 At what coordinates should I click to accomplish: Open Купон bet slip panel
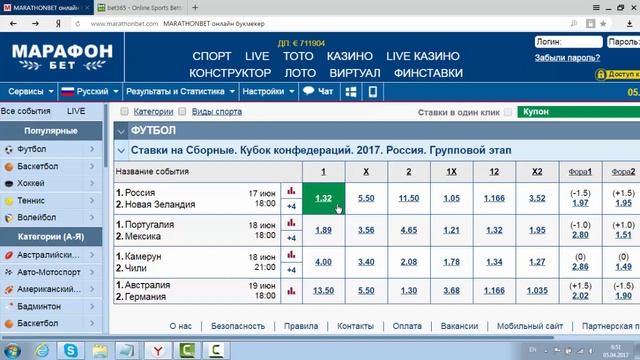coord(579,112)
